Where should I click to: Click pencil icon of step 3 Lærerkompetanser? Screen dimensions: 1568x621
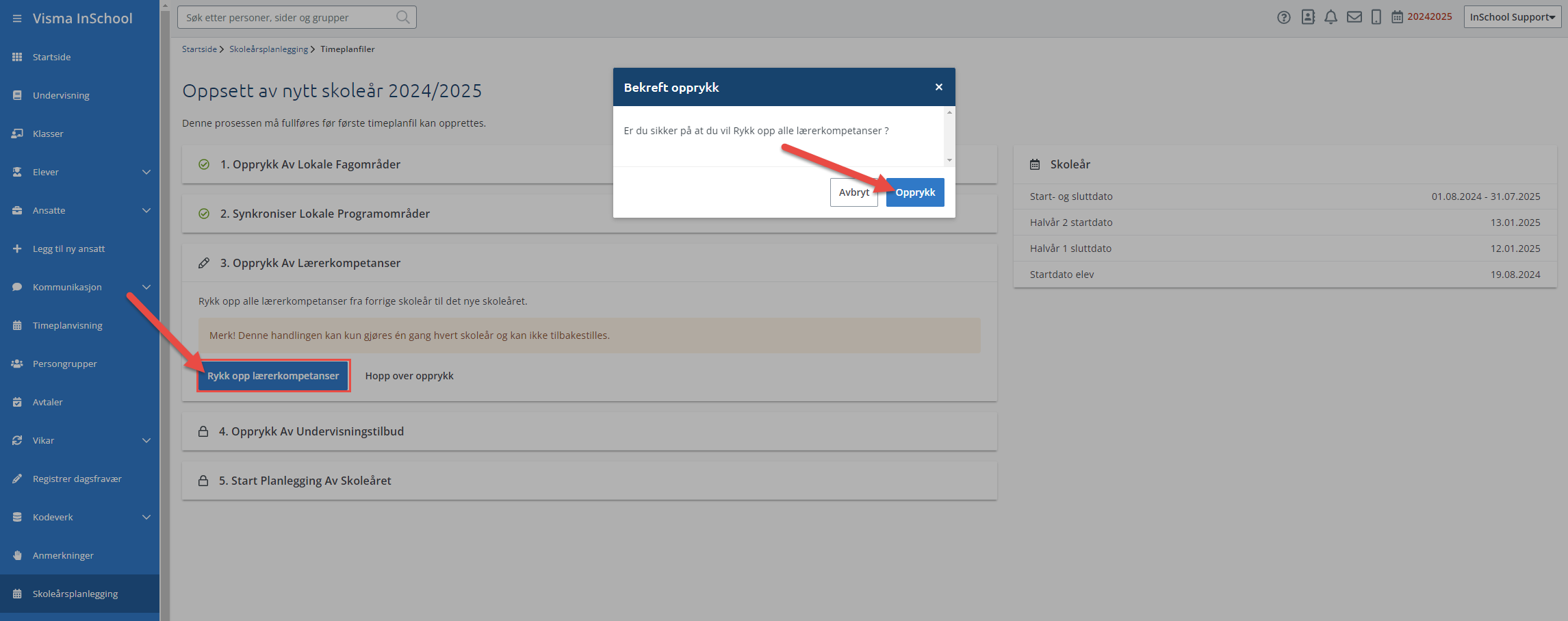pyautogui.click(x=204, y=263)
